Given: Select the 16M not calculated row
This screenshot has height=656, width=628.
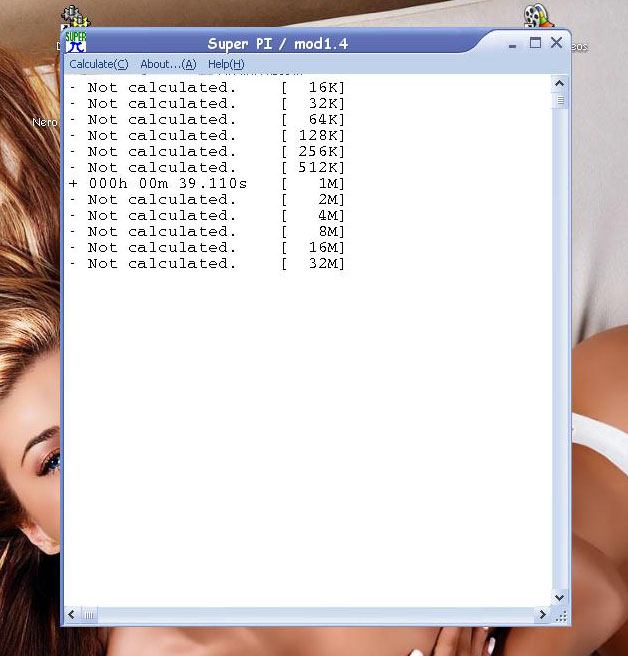Looking at the screenshot, I should click(x=207, y=248).
